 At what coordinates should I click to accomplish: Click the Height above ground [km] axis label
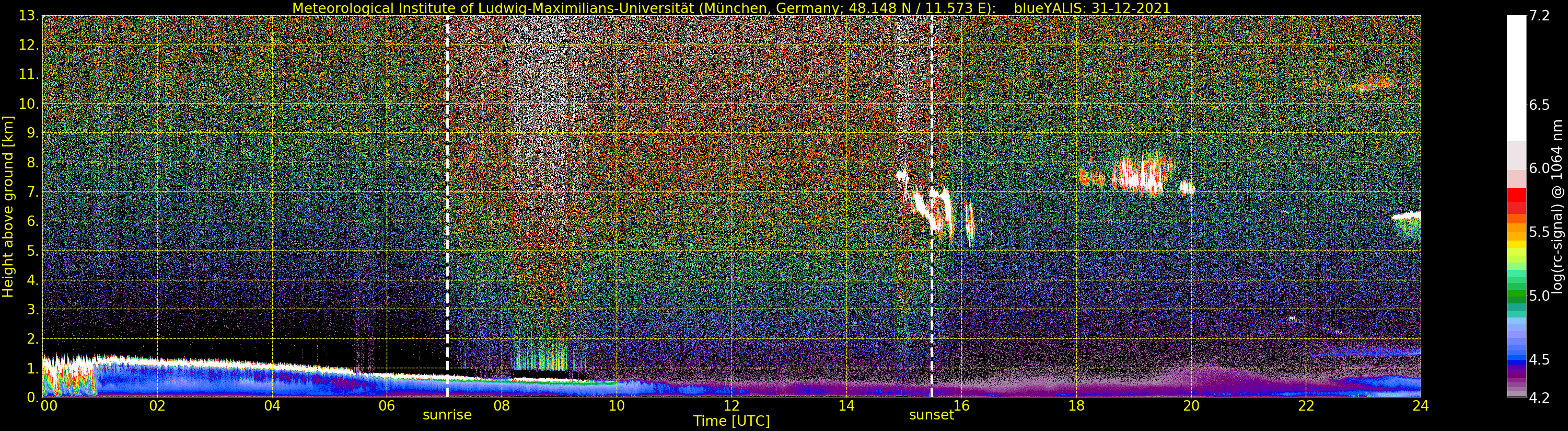coord(8,207)
